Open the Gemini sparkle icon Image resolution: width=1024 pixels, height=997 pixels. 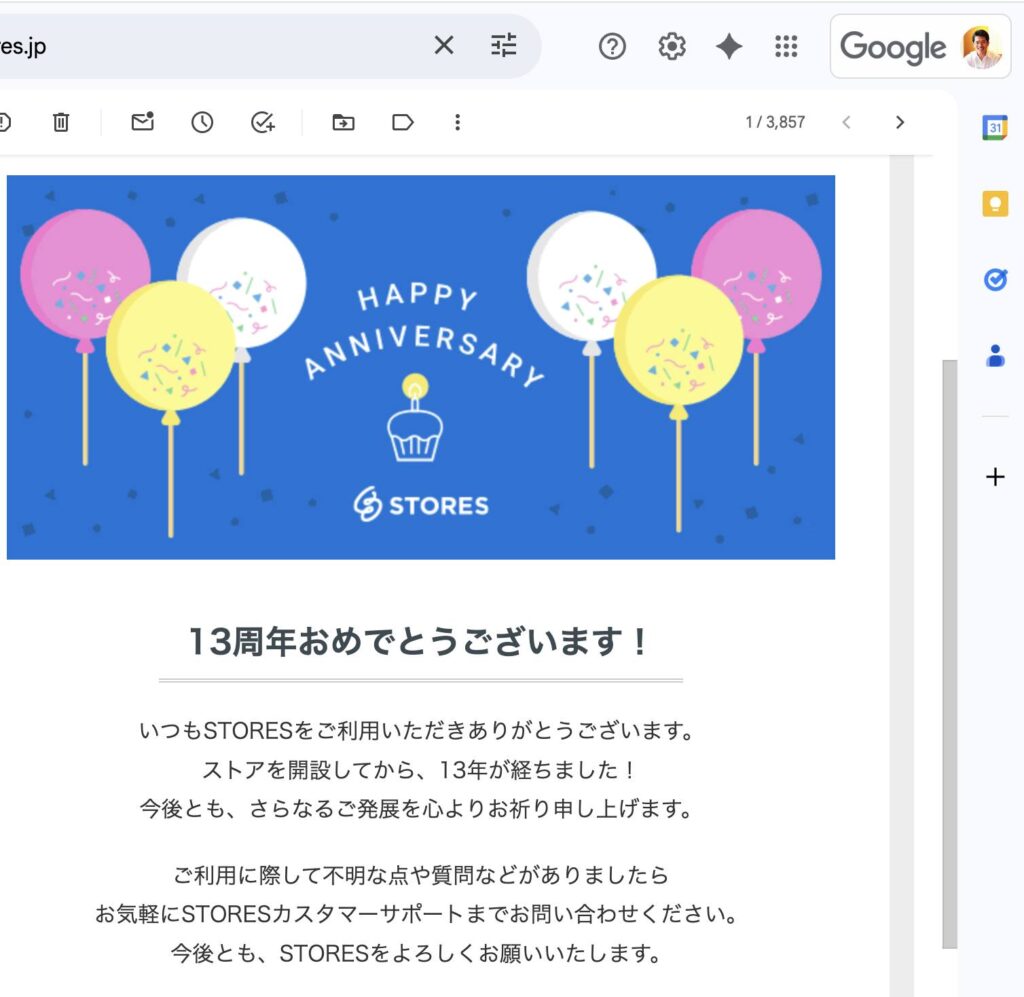click(x=729, y=46)
